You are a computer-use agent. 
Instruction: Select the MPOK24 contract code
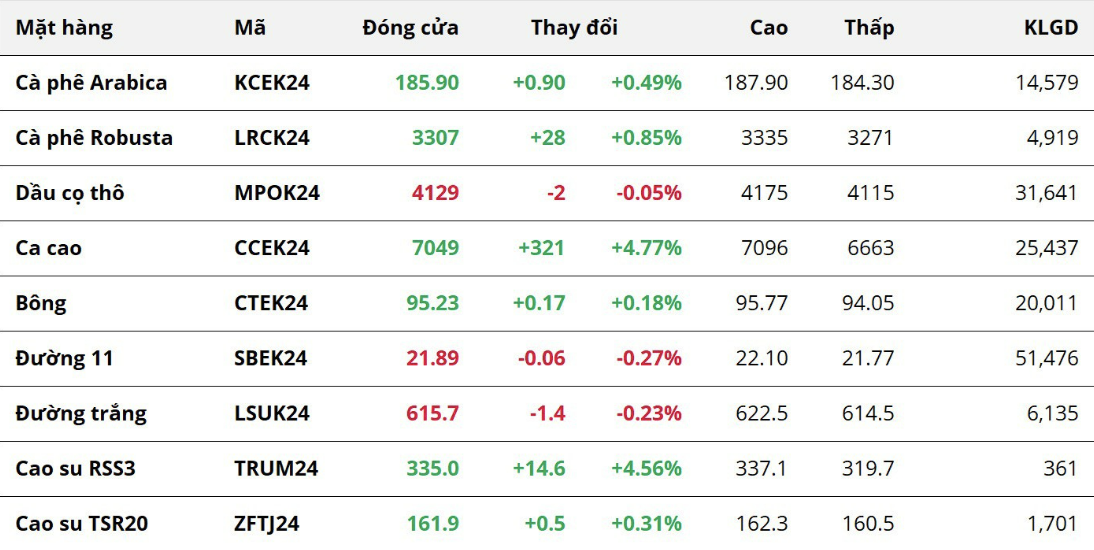tap(277, 193)
